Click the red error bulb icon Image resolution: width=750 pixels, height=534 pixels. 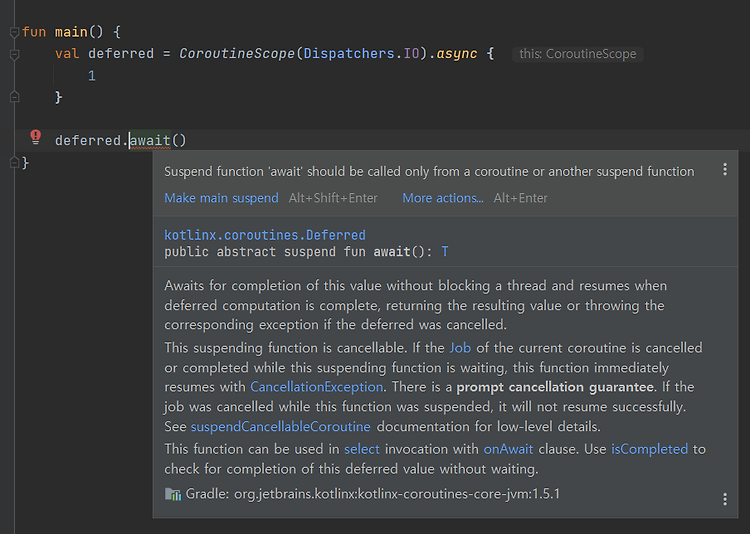(x=35, y=137)
